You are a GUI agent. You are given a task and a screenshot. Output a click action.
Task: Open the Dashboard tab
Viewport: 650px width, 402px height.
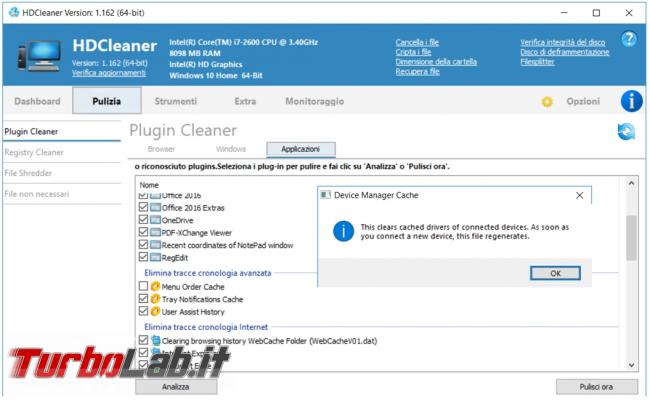37,101
